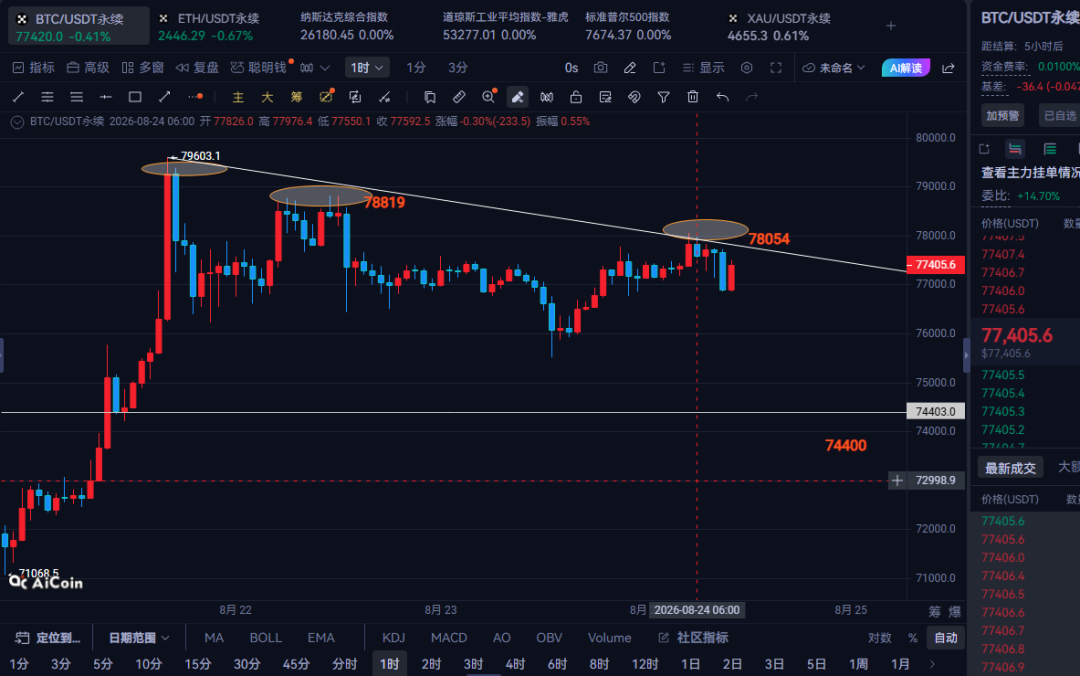The width and height of the screenshot is (1080, 676).
Task: Enable 对数 logarithmic price scale
Action: [880, 637]
